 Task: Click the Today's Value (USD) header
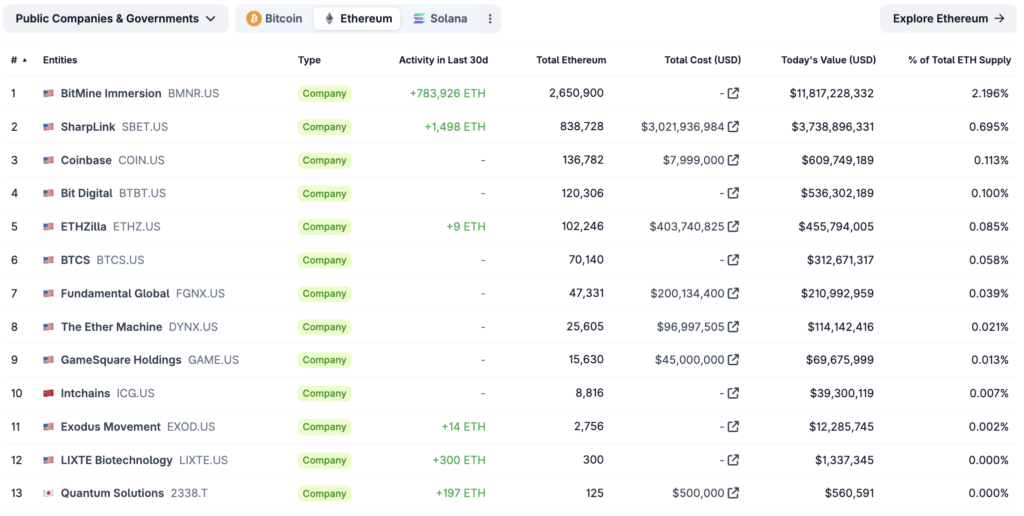point(828,60)
